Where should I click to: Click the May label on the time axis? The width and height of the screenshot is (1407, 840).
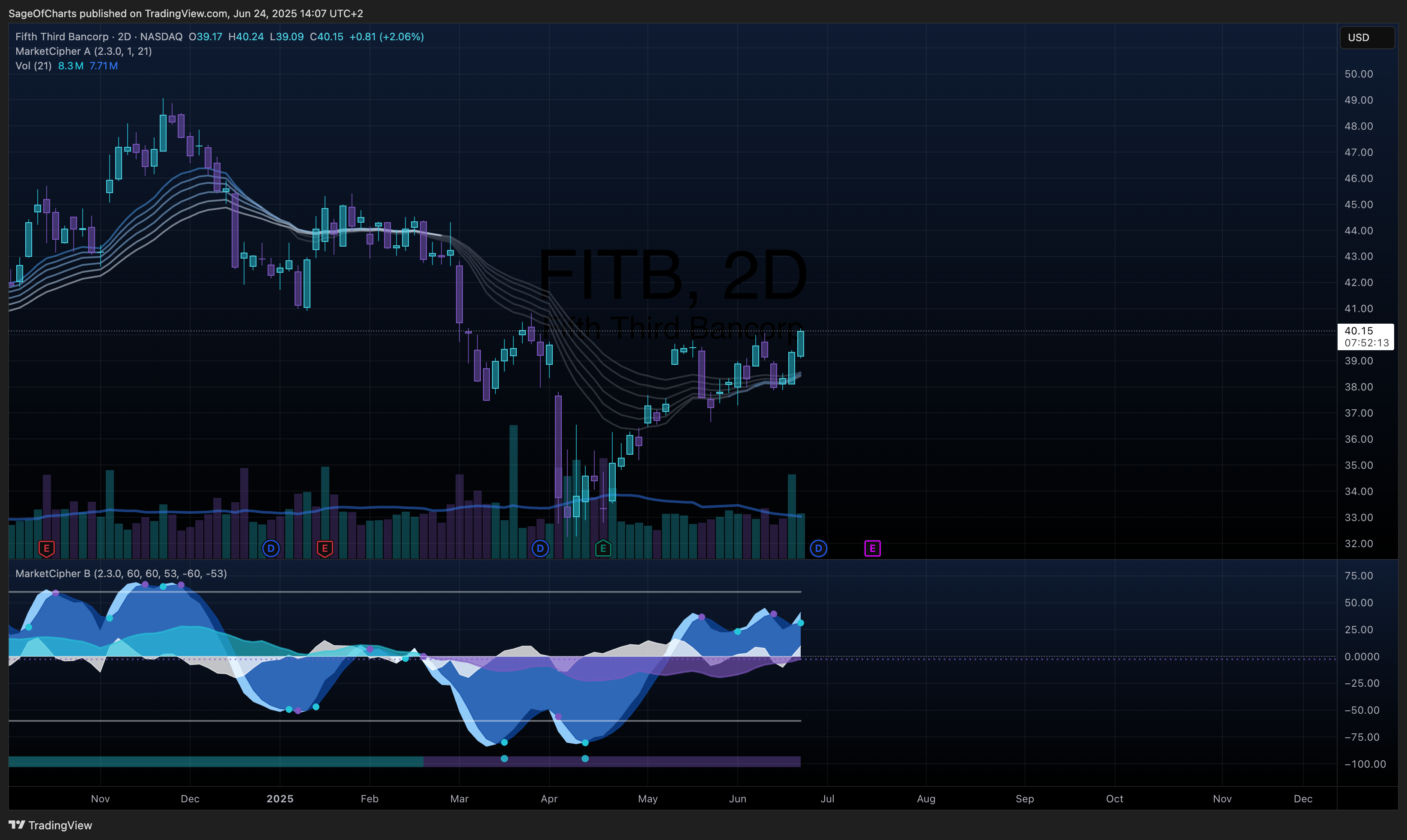click(648, 798)
